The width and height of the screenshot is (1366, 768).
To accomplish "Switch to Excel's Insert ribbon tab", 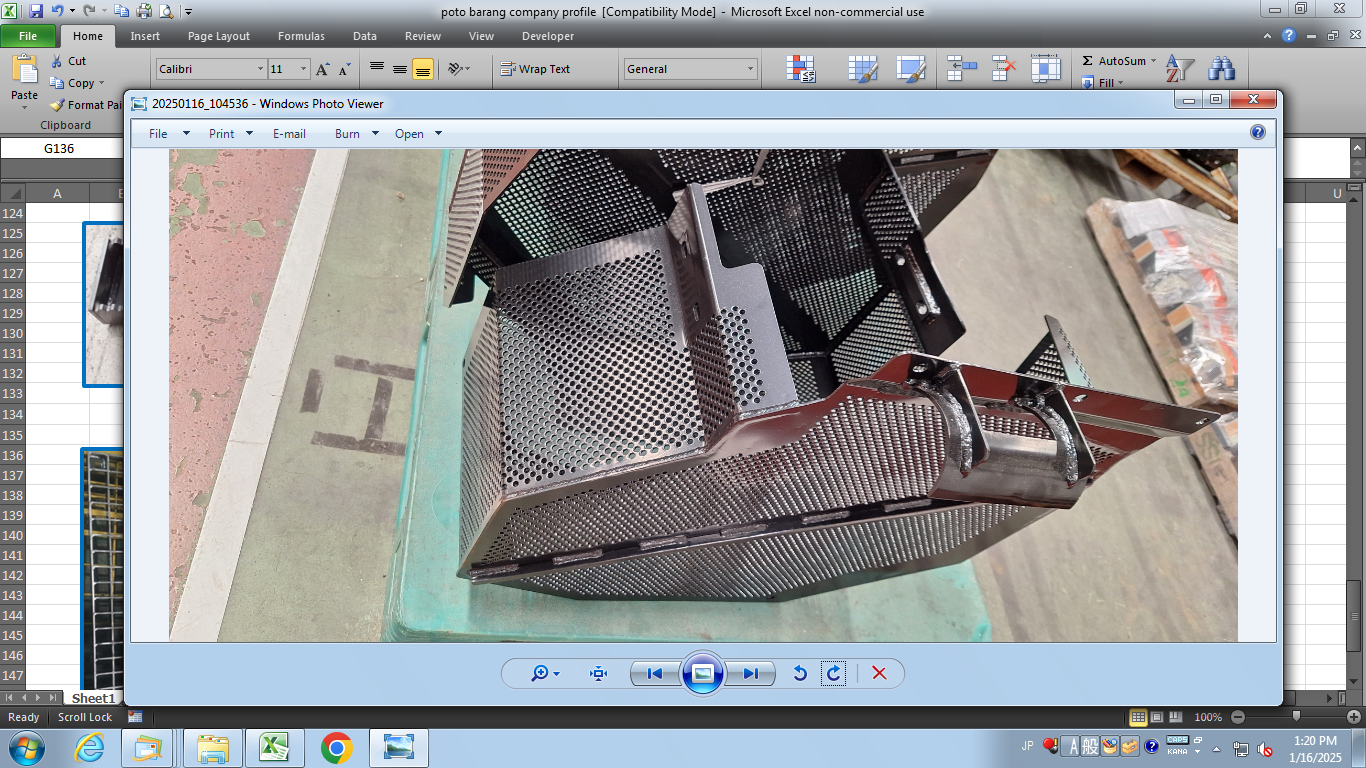I will [145, 36].
